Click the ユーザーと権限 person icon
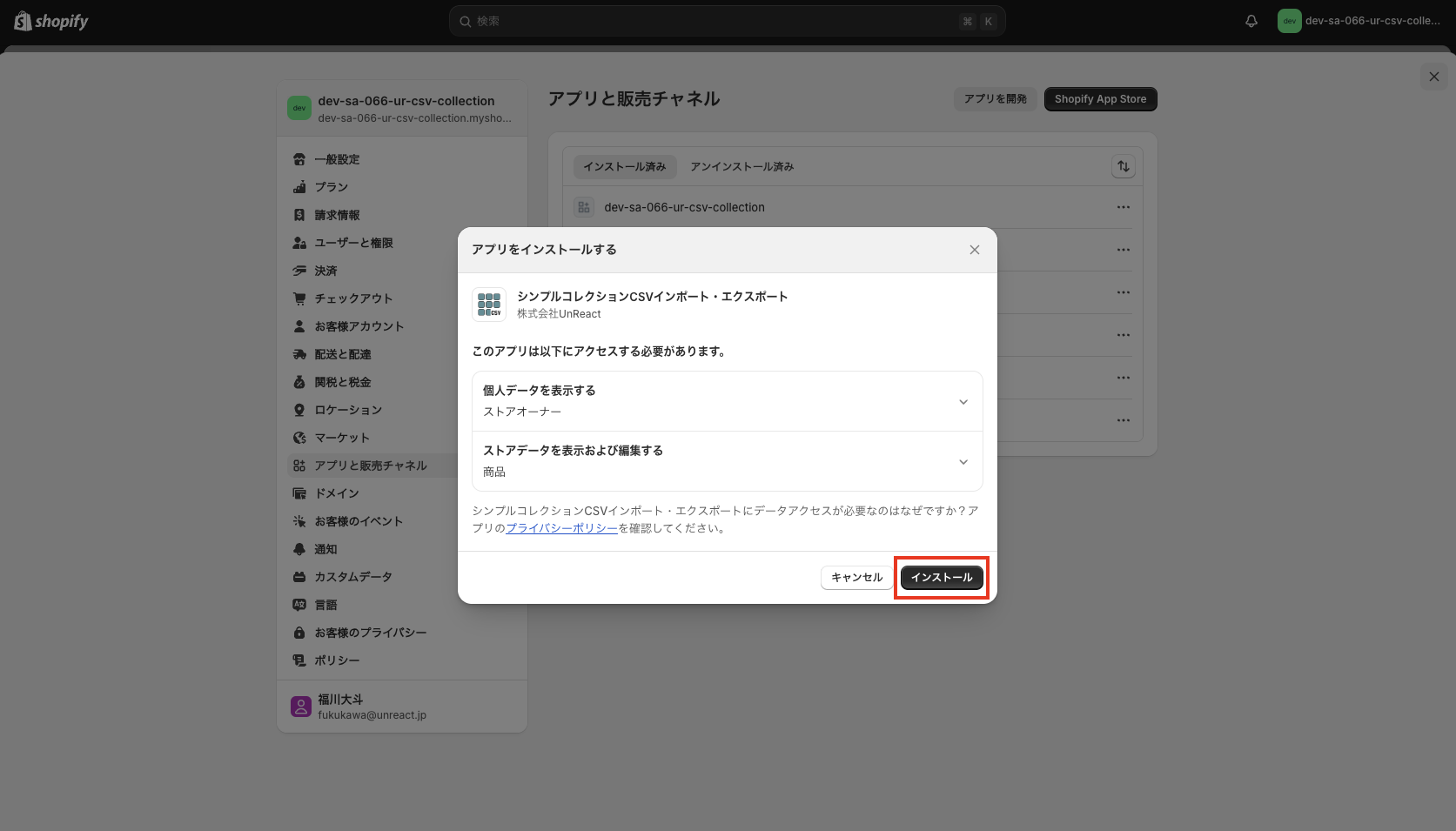1456x831 pixels. coord(299,243)
